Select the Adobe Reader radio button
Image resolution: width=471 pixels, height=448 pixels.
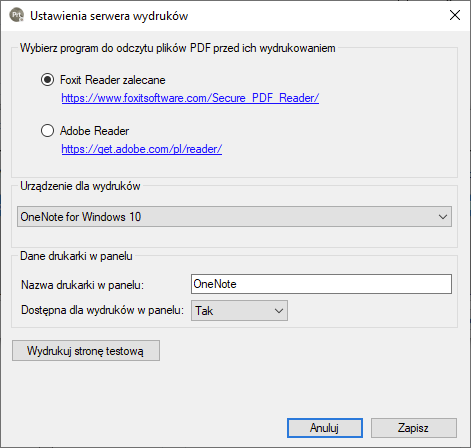pos(47,131)
